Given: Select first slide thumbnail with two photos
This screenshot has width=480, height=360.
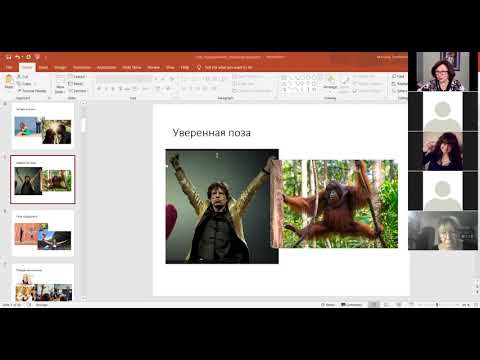Looking at the screenshot, I should click(x=43, y=126).
